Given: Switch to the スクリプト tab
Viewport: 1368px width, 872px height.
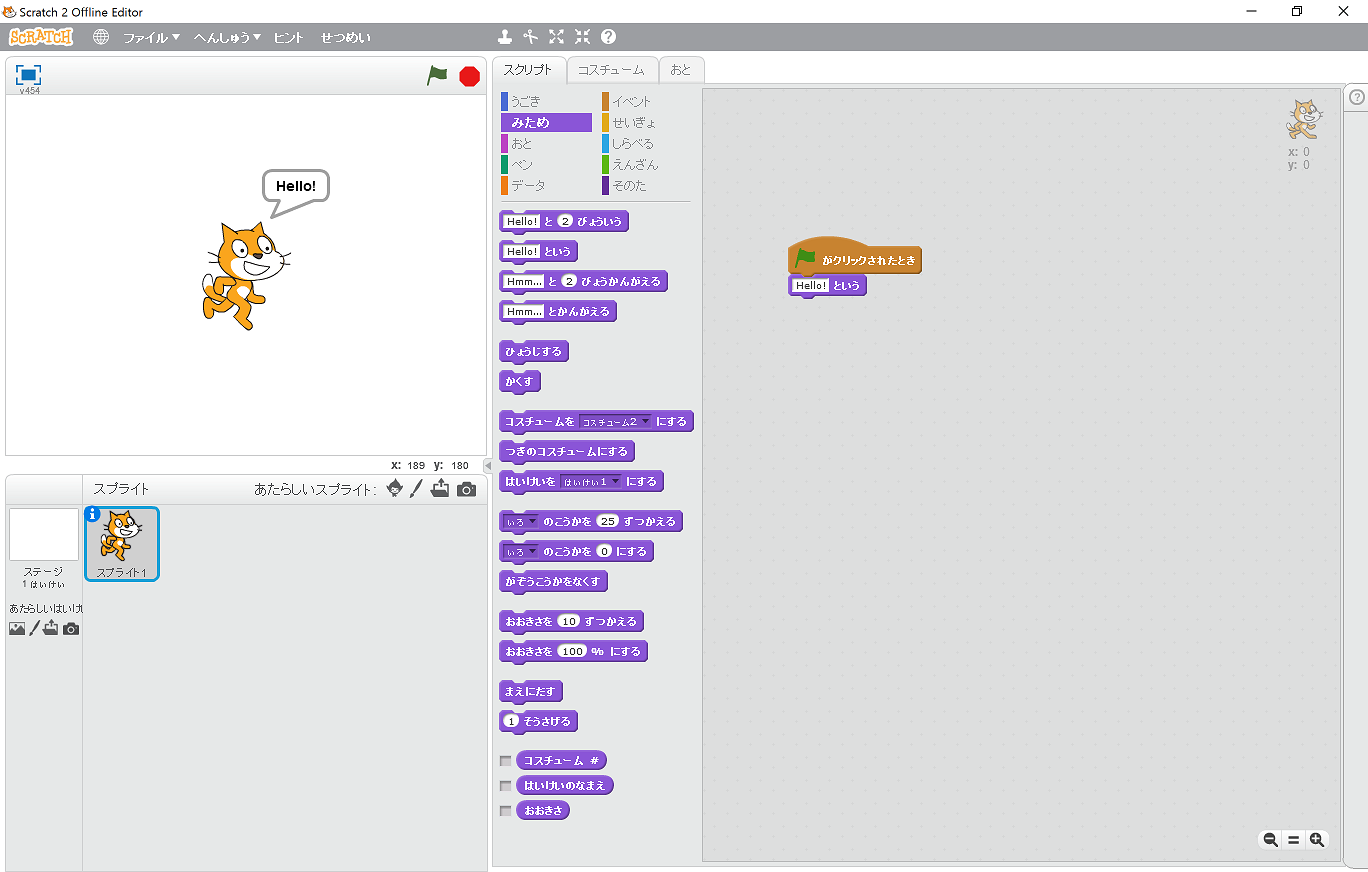Looking at the screenshot, I should click(528, 70).
